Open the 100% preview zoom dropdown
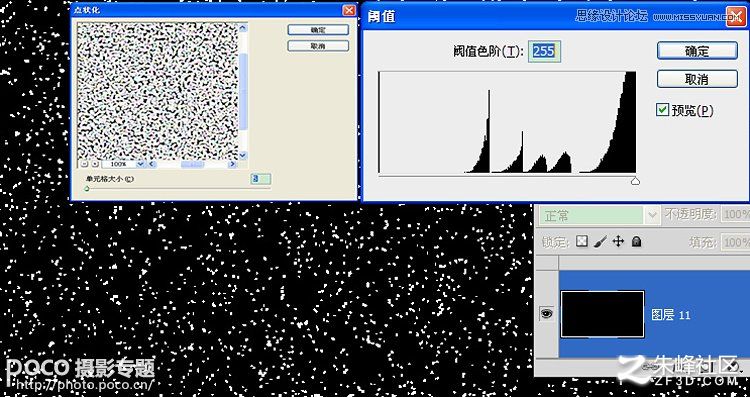This screenshot has height=397, width=750. 140,164
